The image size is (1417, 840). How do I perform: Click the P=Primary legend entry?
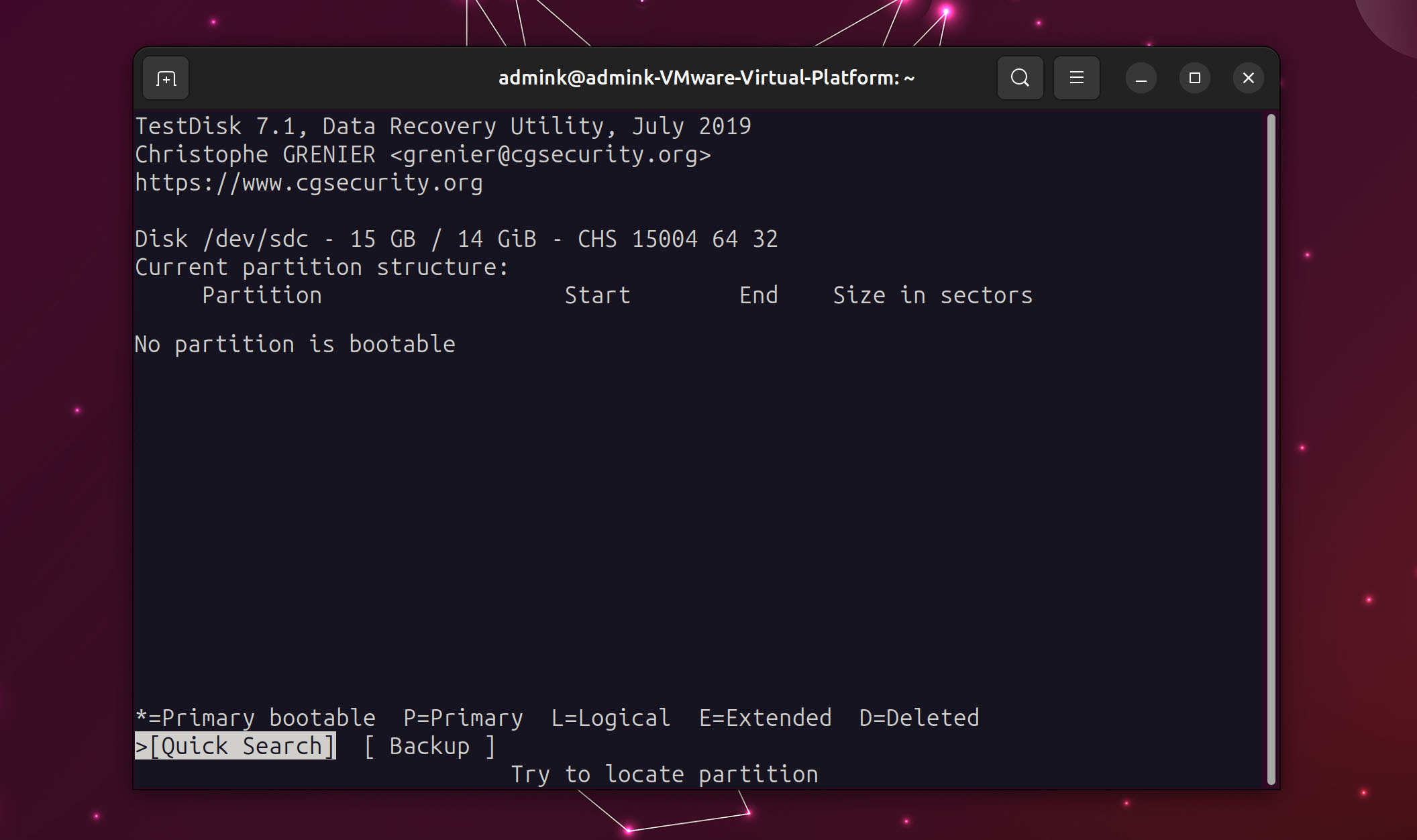(x=463, y=717)
